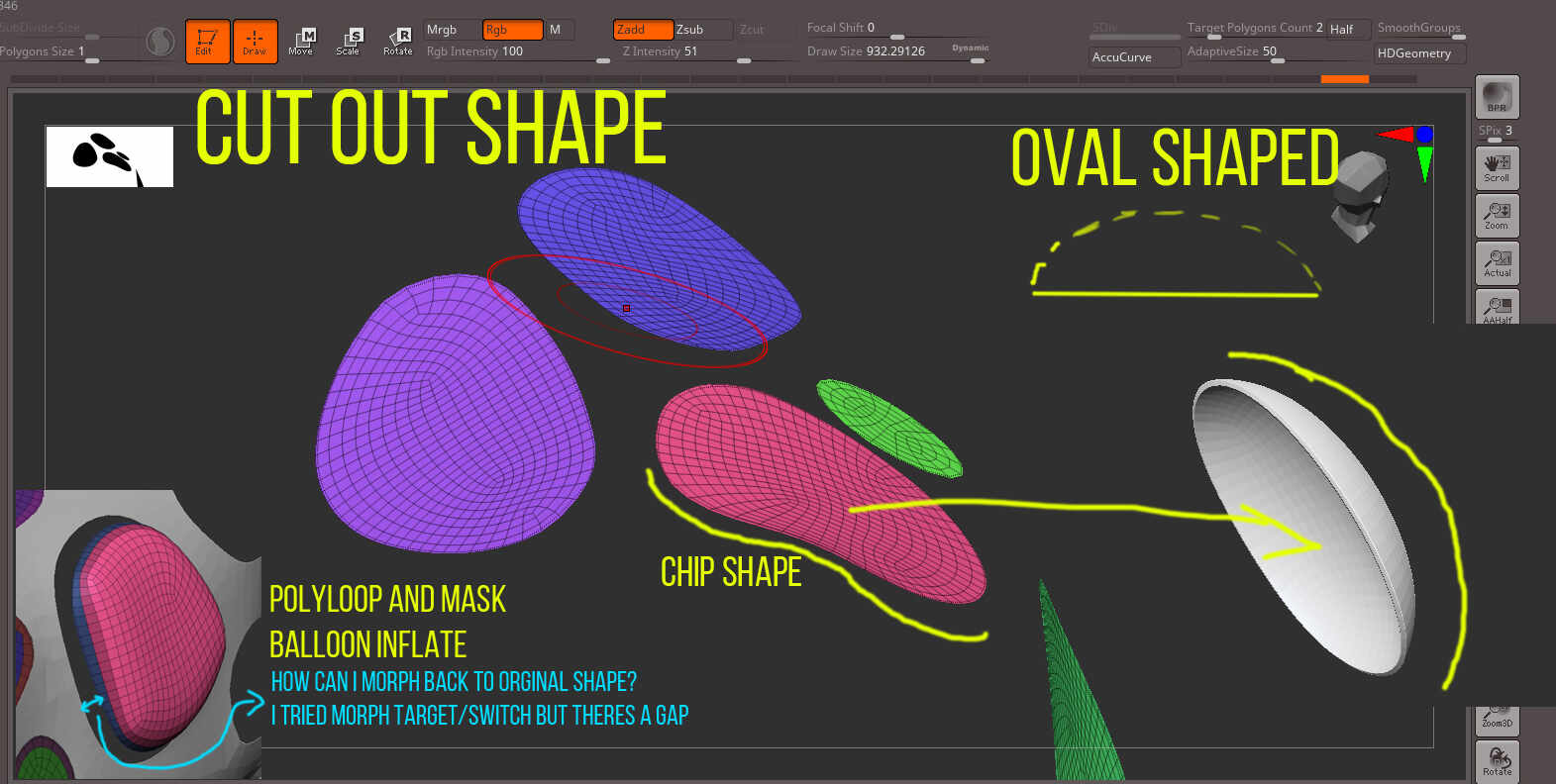
Task: Open the AccuCurve setting
Action: (x=1134, y=57)
